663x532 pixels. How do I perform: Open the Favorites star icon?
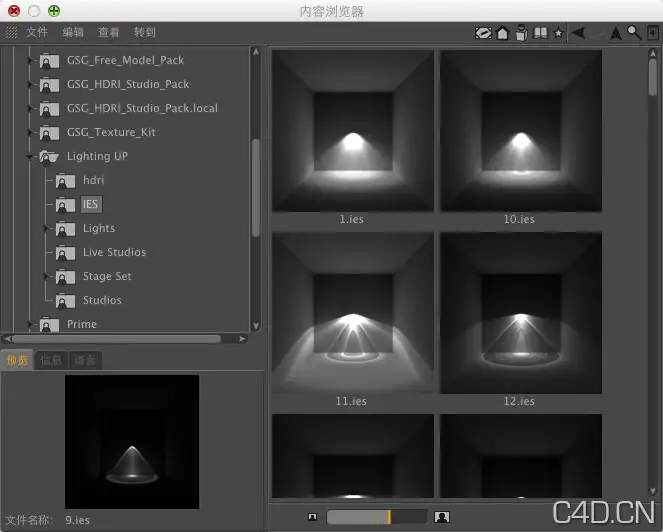(x=559, y=33)
